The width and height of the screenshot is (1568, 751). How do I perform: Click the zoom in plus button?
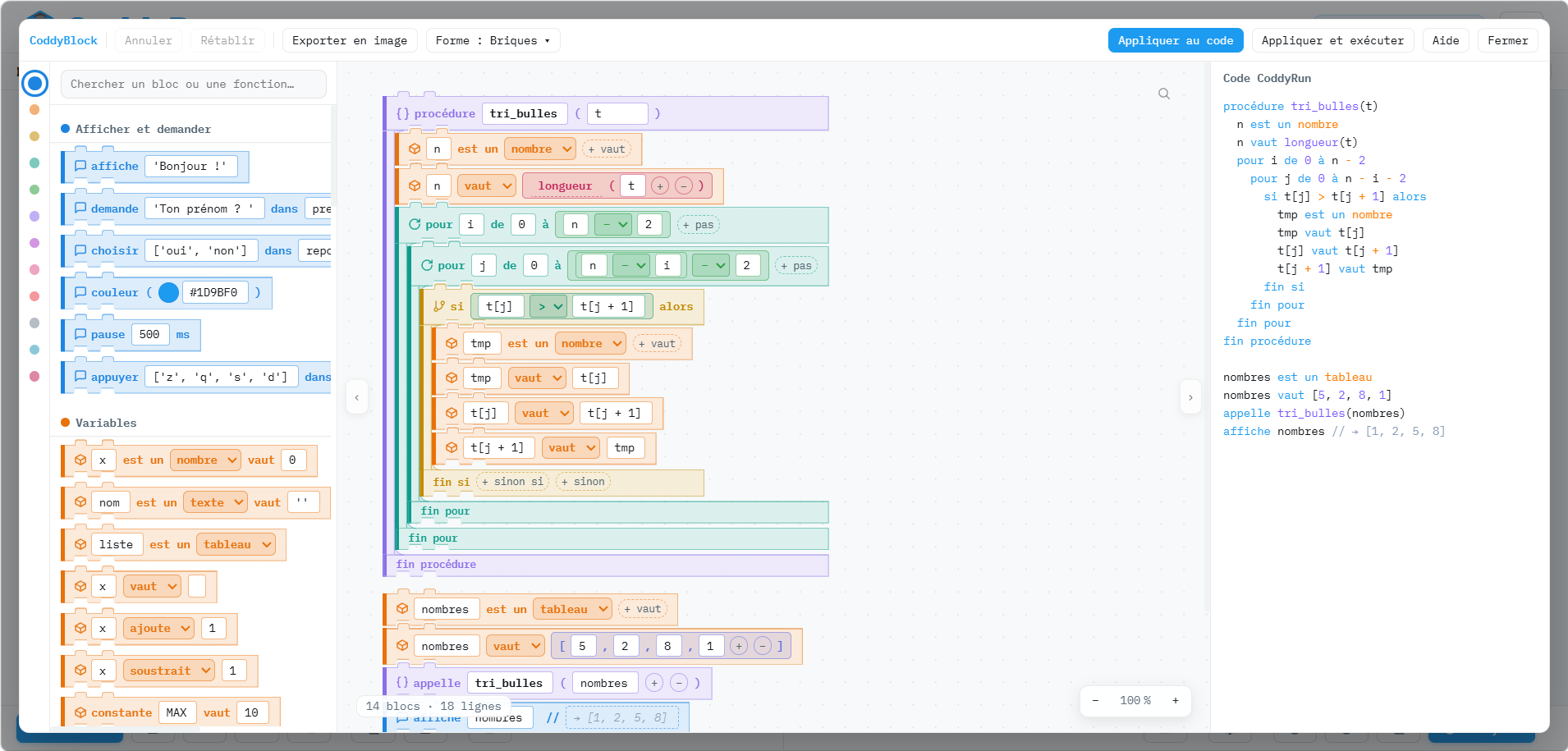pos(1176,700)
